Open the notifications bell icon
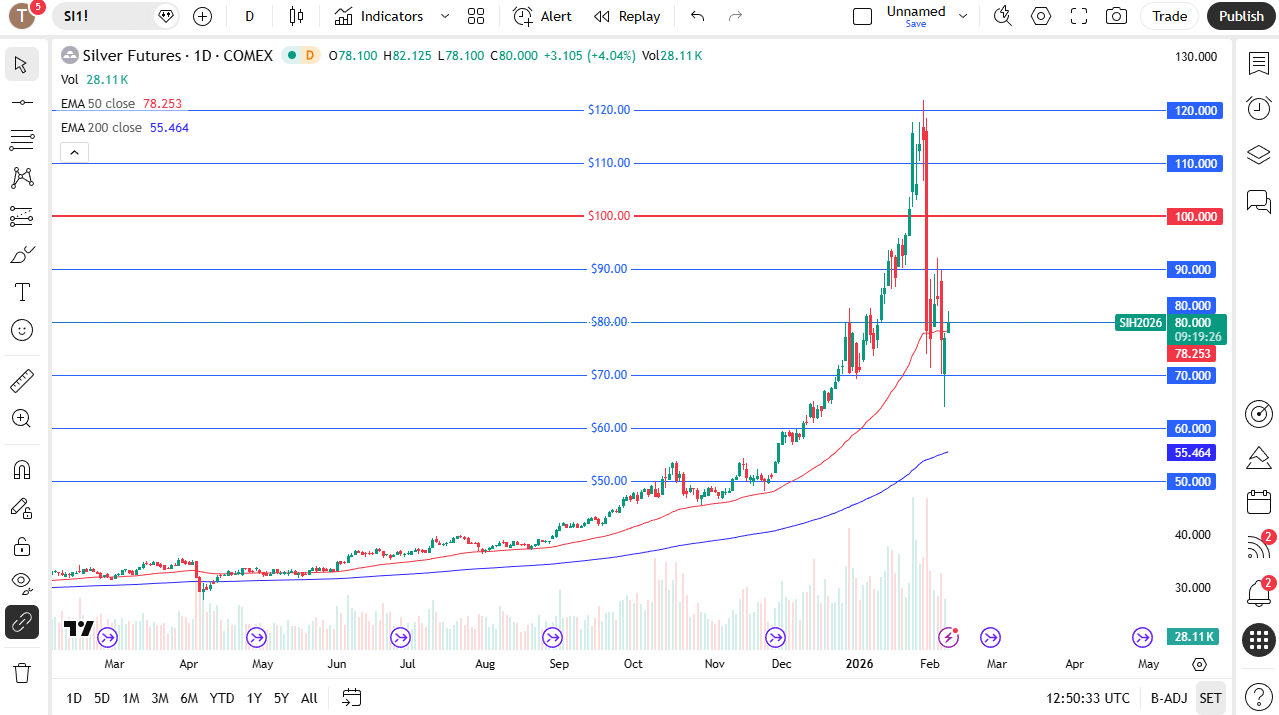 point(1258,593)
